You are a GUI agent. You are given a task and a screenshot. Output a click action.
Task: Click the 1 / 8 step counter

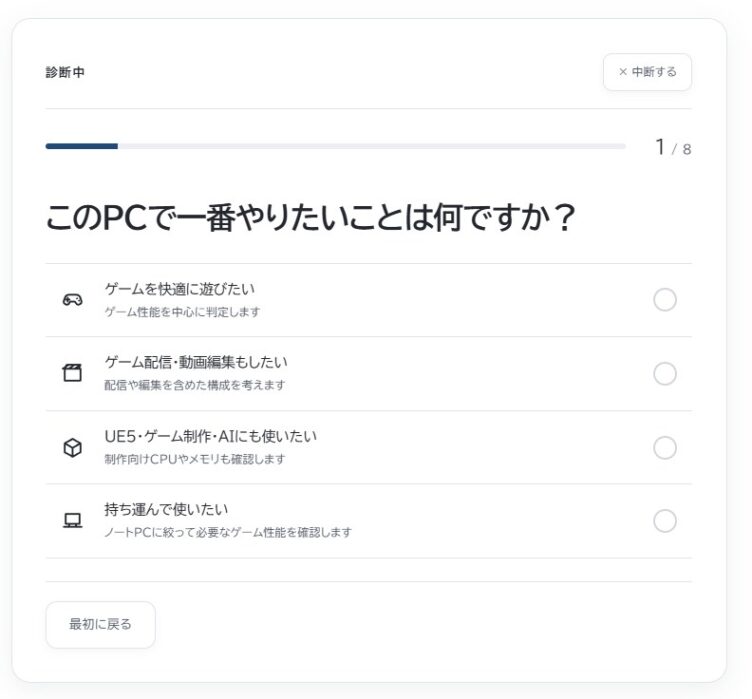(673, 147)
